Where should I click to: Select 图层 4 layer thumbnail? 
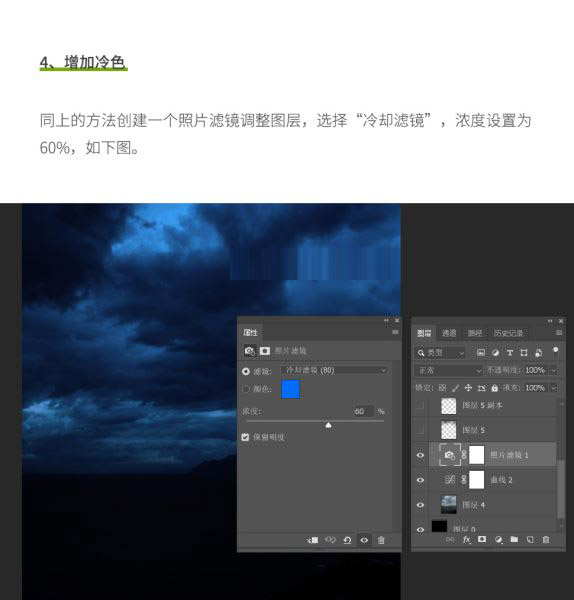pos(449,505)
